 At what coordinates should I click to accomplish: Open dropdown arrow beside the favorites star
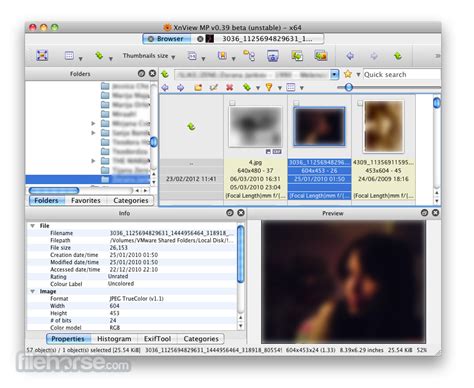click(358, 74)
